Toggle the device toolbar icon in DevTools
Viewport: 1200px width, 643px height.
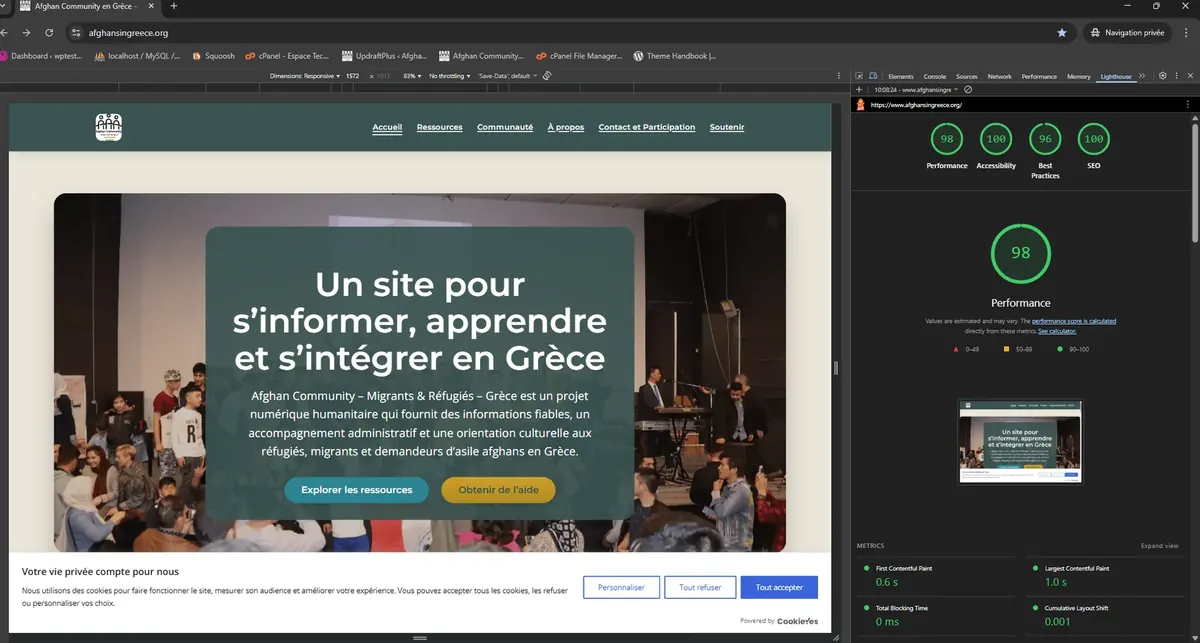coord(873,76)
